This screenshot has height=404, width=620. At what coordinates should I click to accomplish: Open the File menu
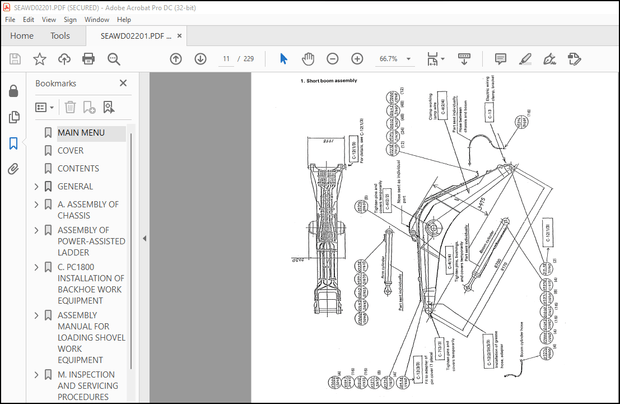(10, 19)
